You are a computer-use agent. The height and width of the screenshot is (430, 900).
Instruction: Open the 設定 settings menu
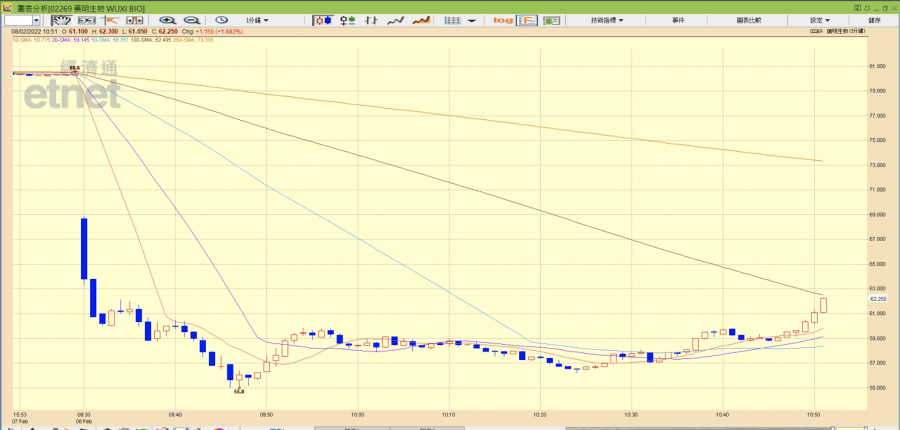point(818,20)
